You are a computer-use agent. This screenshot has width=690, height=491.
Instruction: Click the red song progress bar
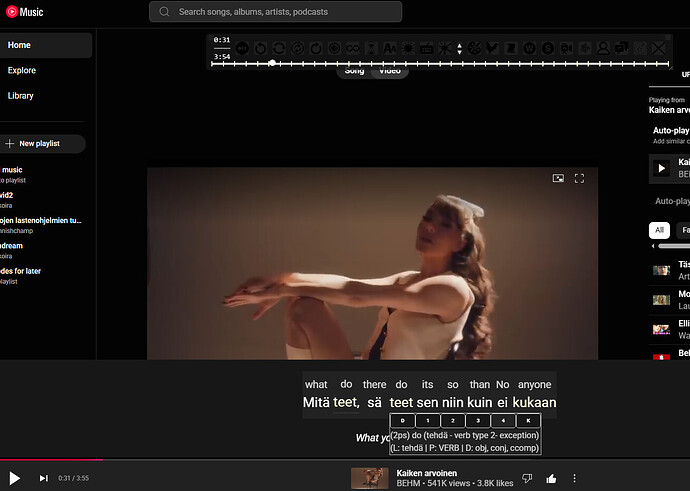51,460
